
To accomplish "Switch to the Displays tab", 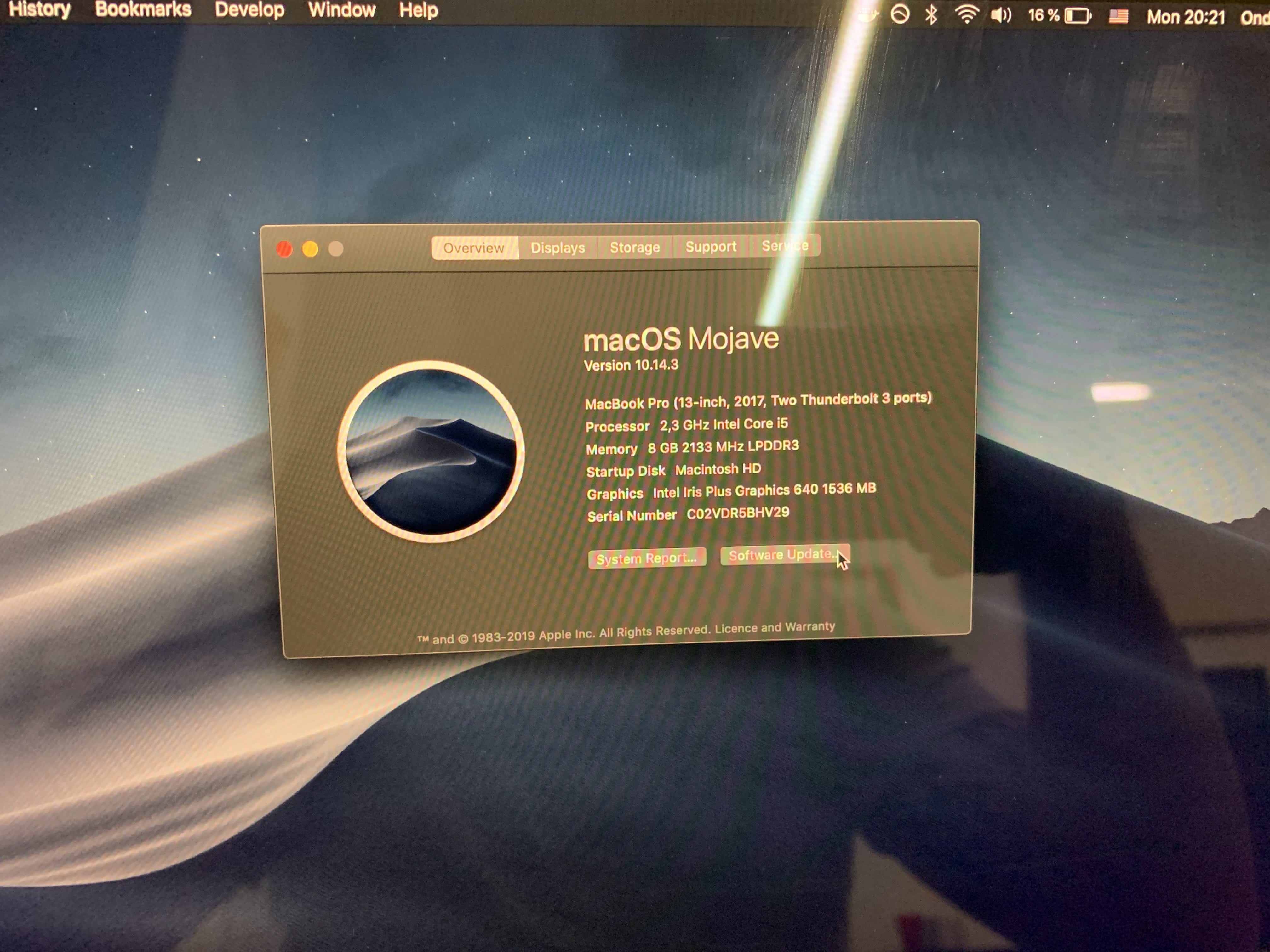I will click(558, 248).
